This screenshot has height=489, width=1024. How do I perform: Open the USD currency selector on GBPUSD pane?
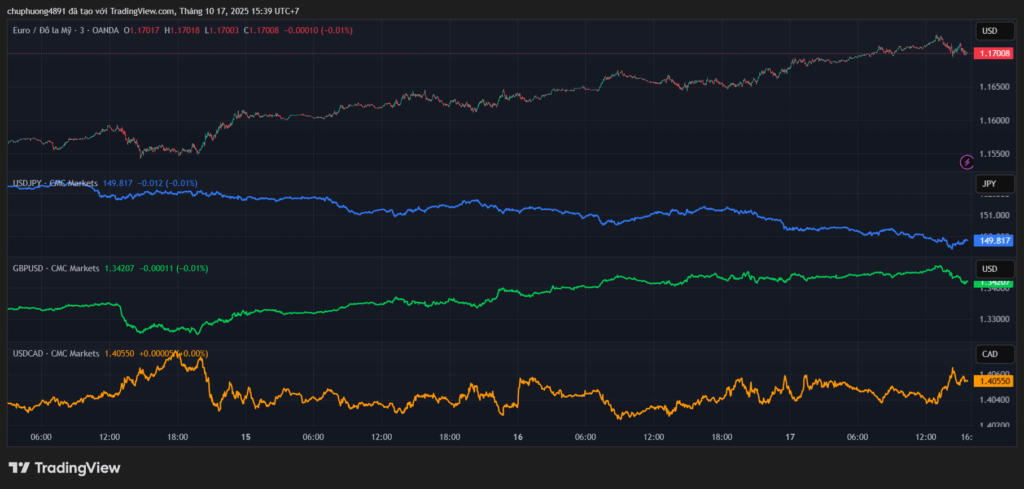click(990, 269)
